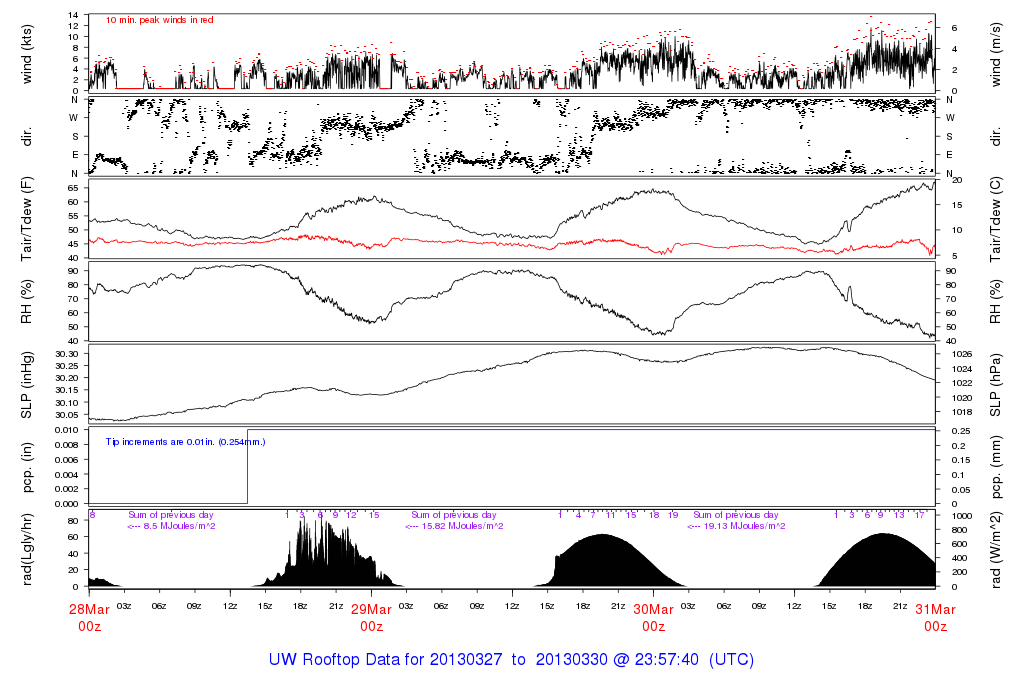Click the 'SLP (hPa)' right axis label
Viewport: 1024px width, 700px height.
coord(994,384)
